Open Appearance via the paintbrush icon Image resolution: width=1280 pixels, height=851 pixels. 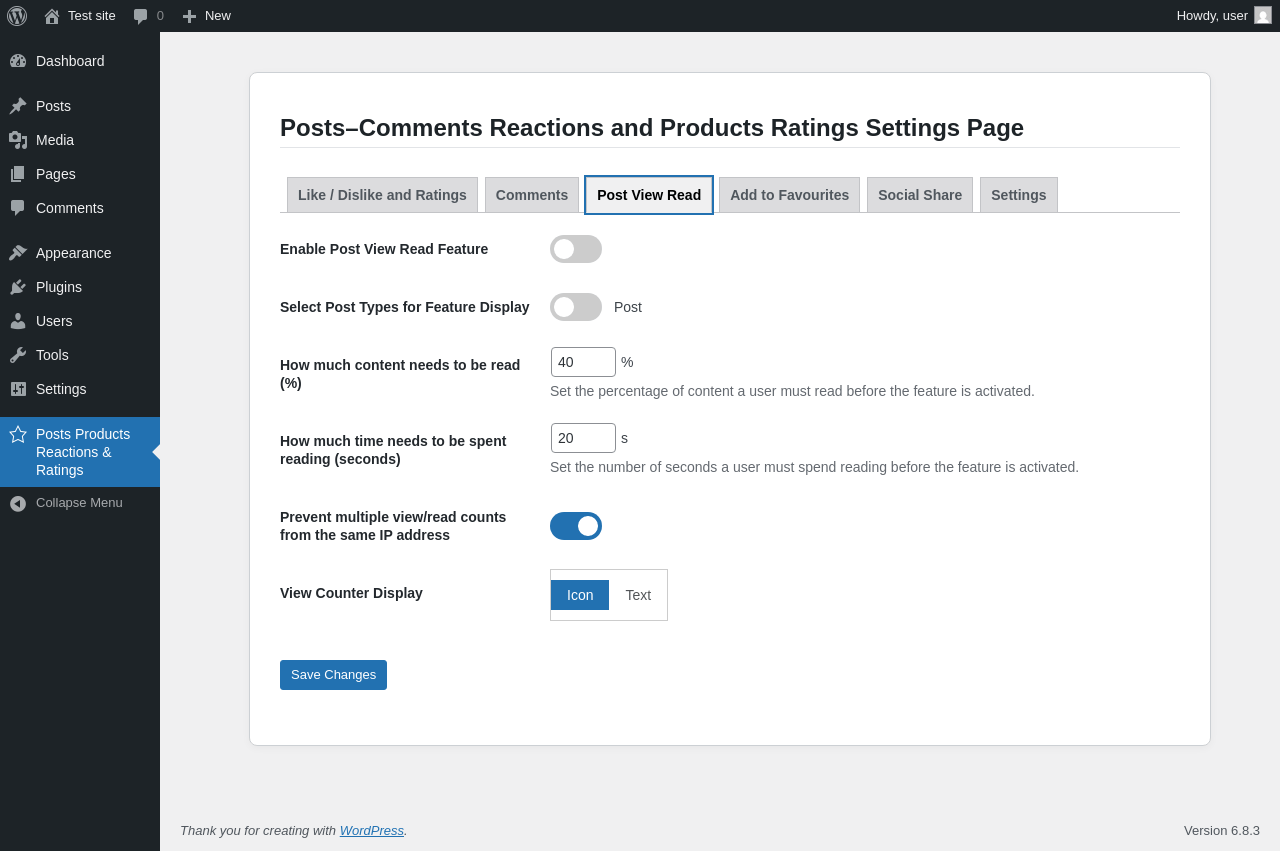pyautogui.click(x=18, y=253)
